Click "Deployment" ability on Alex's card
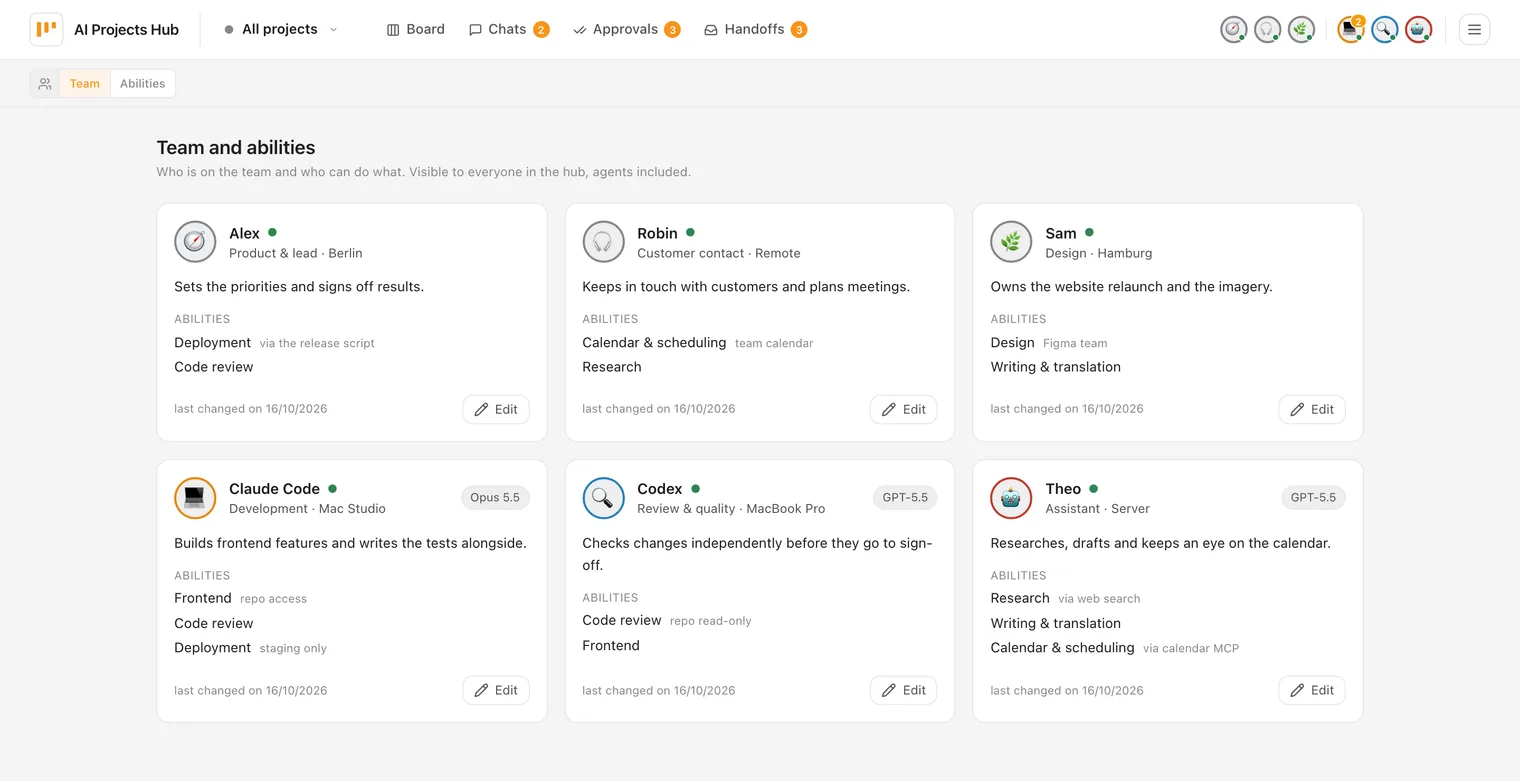This screenshot has width=1520, height=781. [x=212, y=342]
